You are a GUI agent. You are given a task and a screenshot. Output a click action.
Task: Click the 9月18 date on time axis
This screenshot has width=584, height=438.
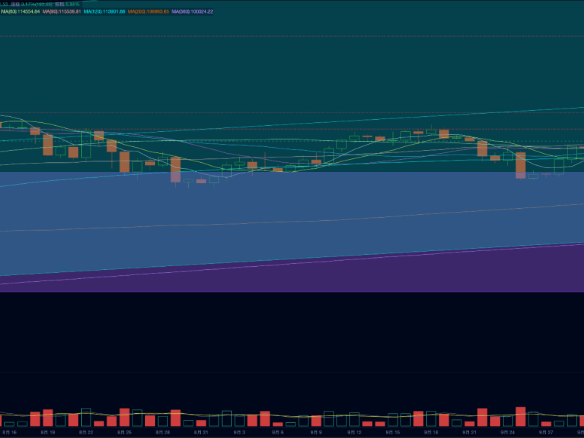coord(431,432)
